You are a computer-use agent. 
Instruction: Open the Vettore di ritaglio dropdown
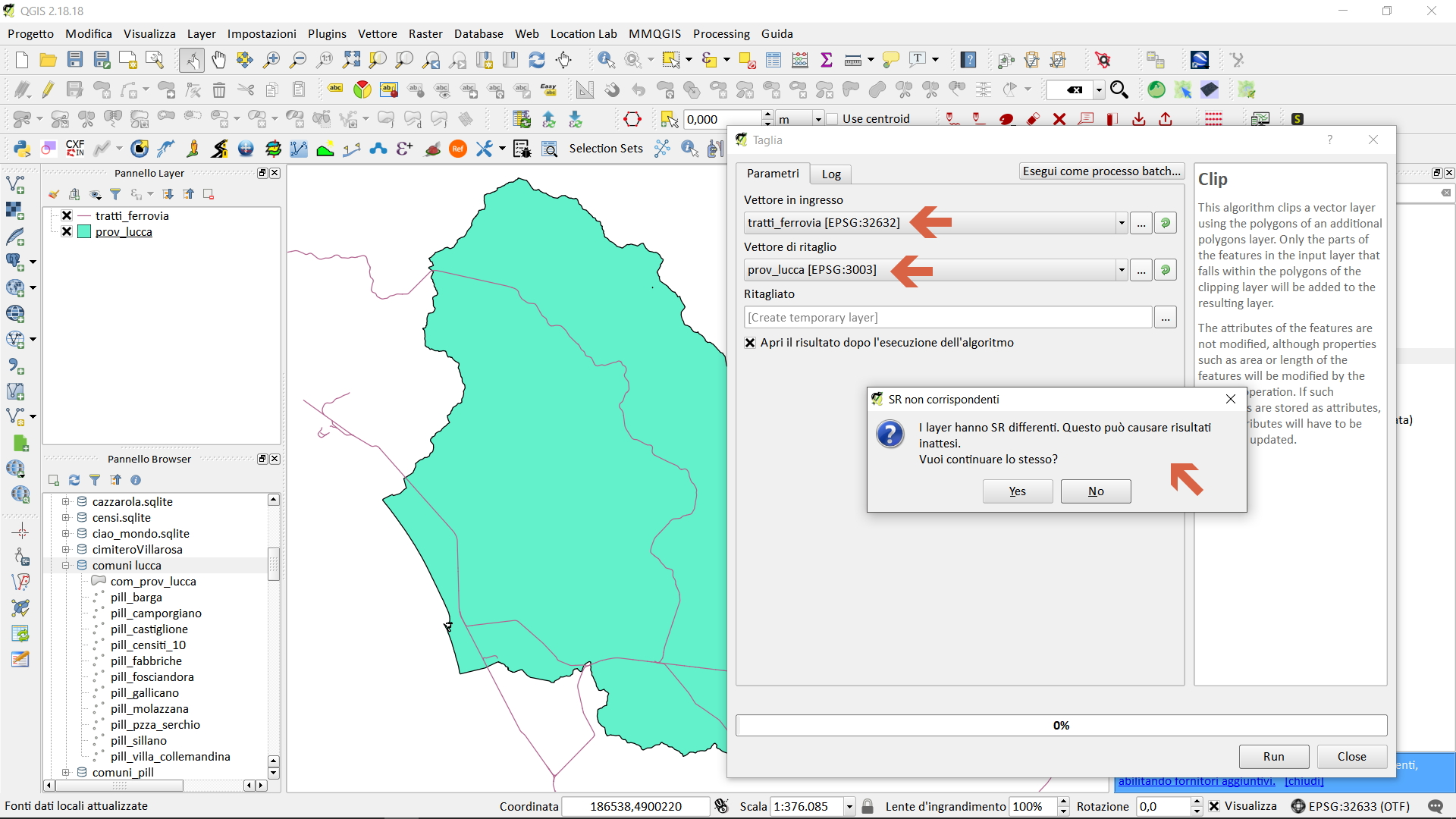[x=1121, y=270]
